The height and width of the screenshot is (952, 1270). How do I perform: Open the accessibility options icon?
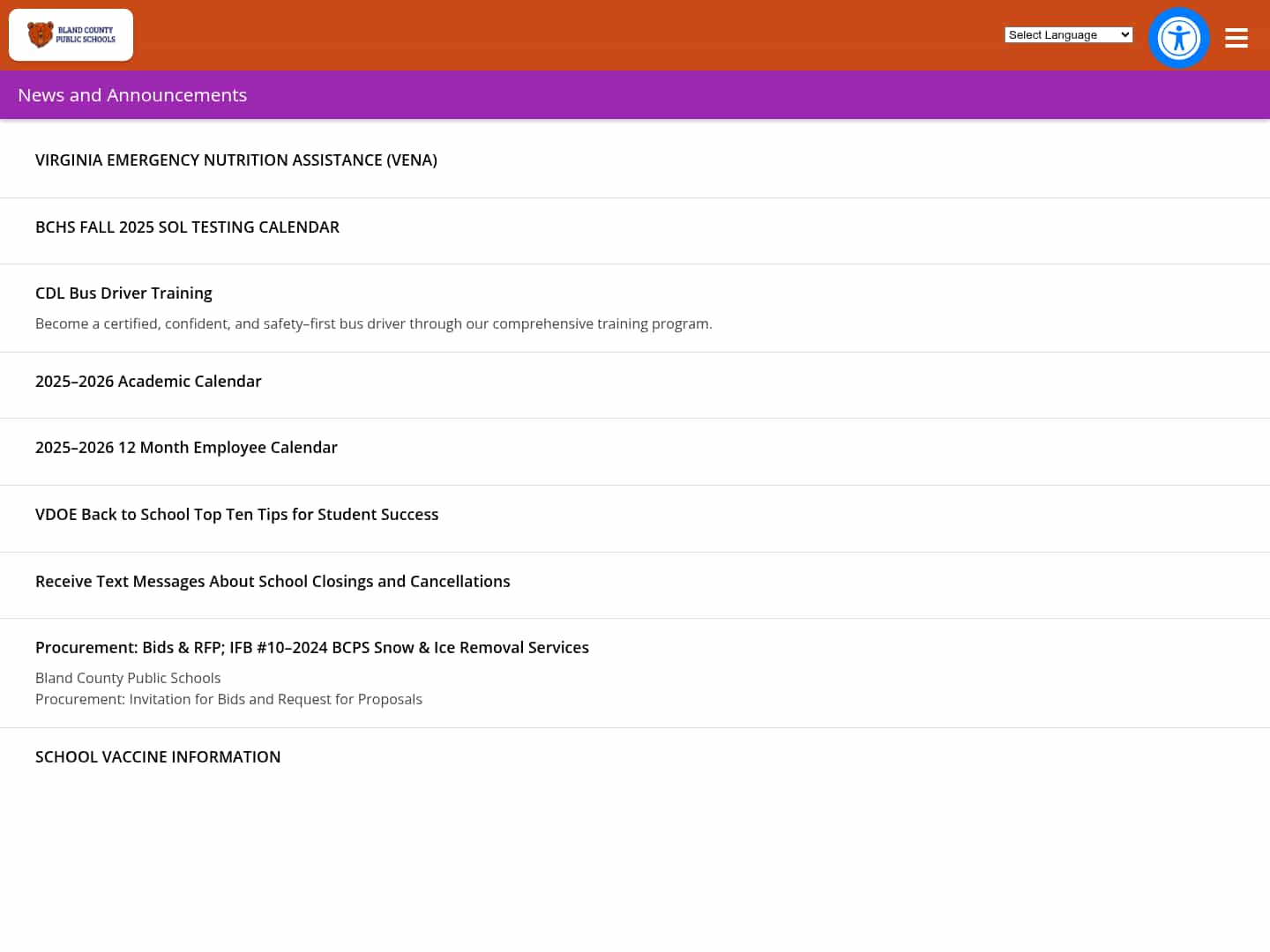[1179, 38]
